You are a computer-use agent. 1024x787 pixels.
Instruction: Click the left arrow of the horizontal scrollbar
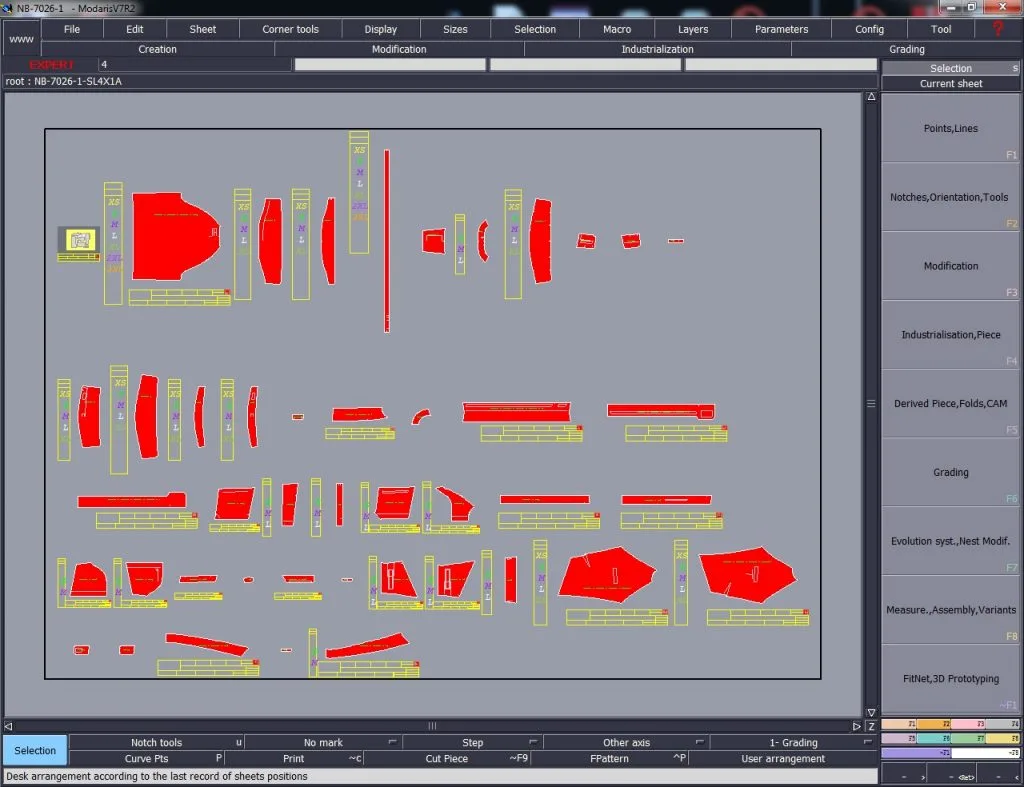tap(8, 726)
